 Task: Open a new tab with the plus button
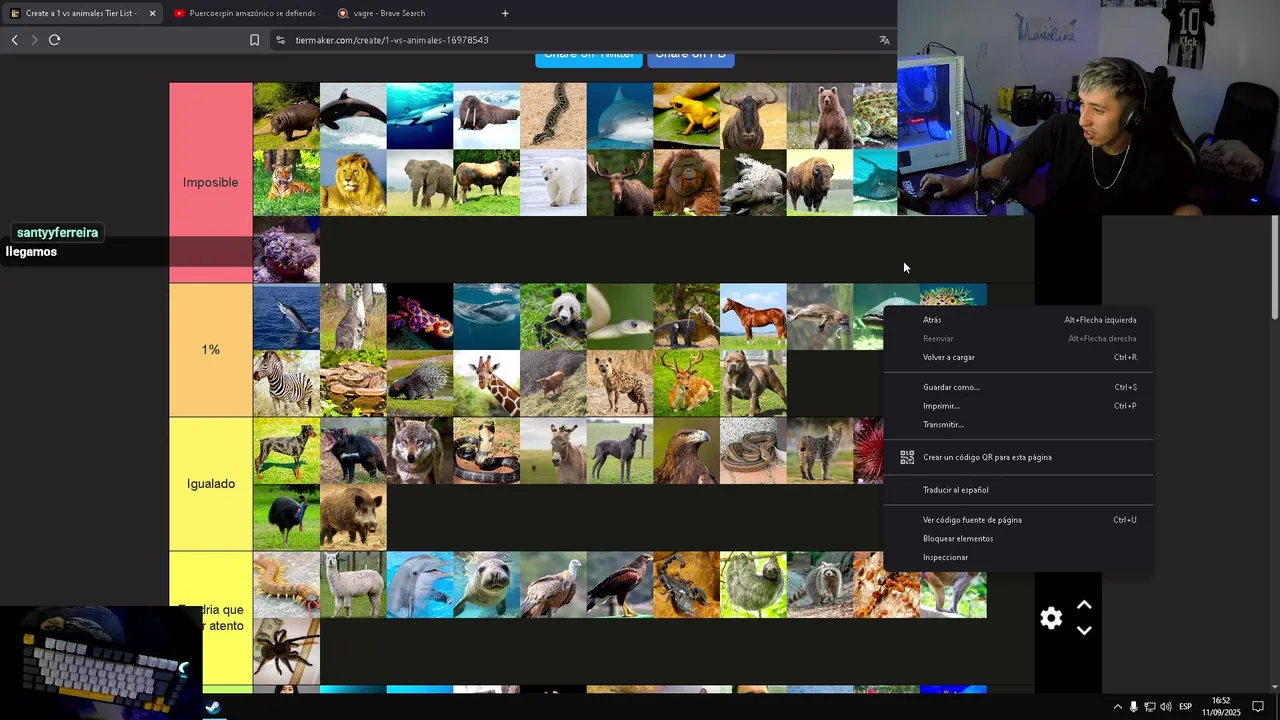coord(505,13)
